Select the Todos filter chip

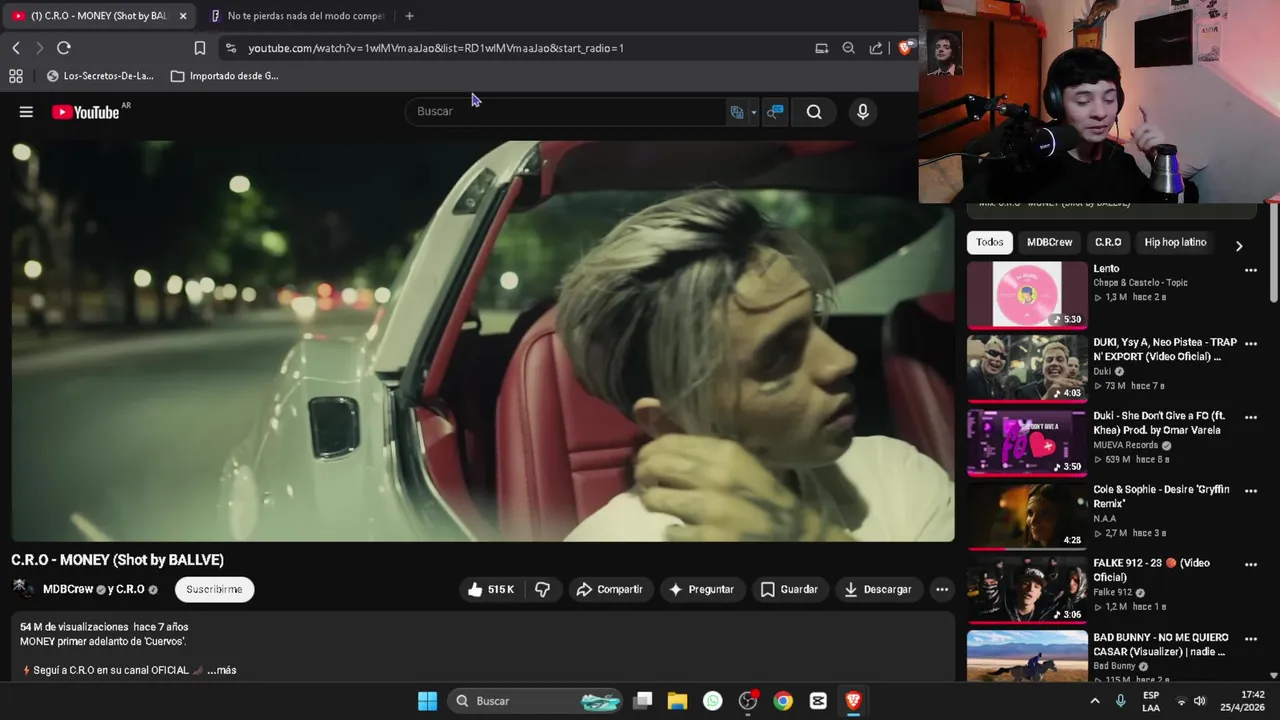[990, 242]
